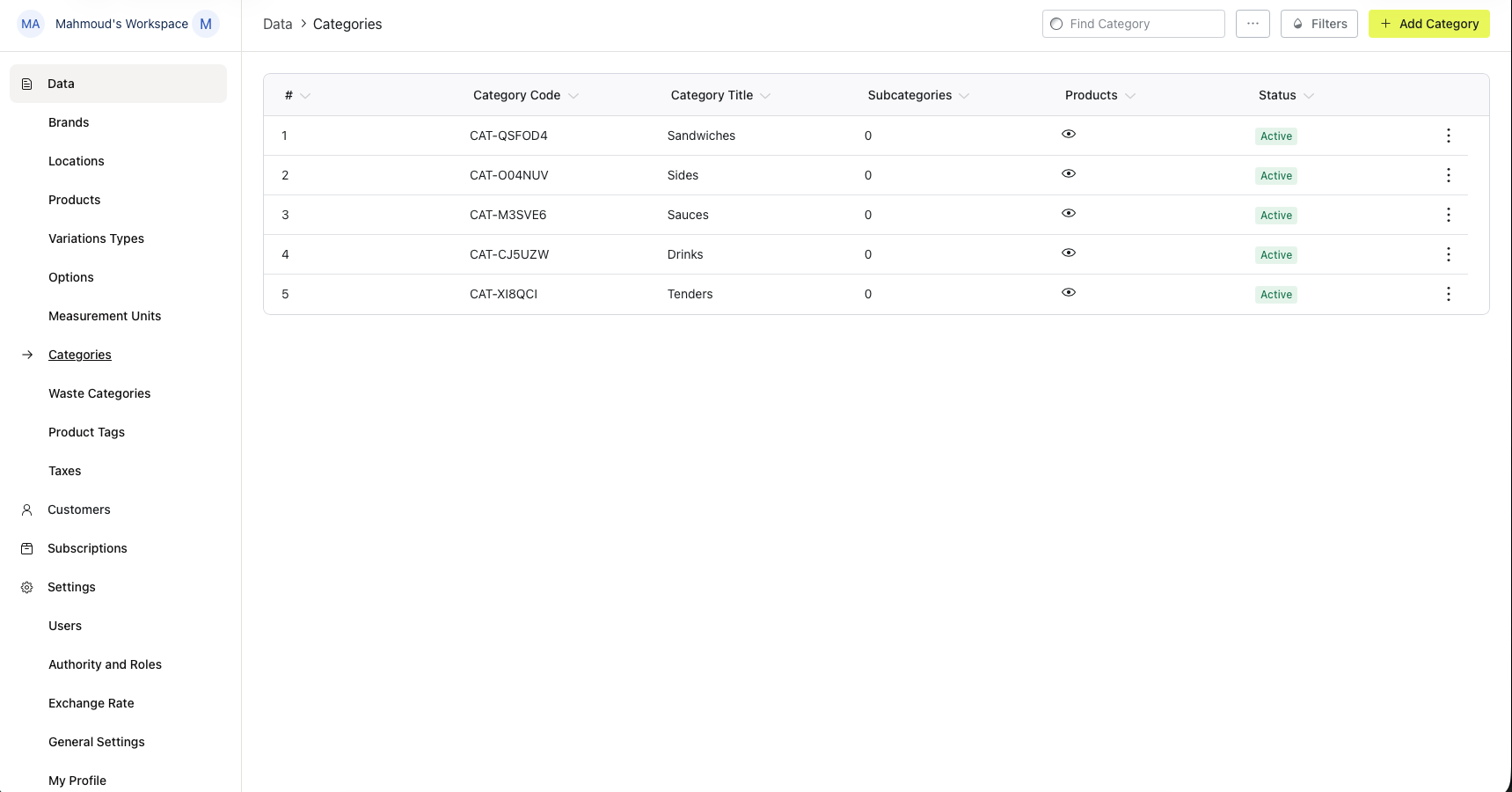Click the Find Category search field
Screen dimensions: 1512x792
1134,24
